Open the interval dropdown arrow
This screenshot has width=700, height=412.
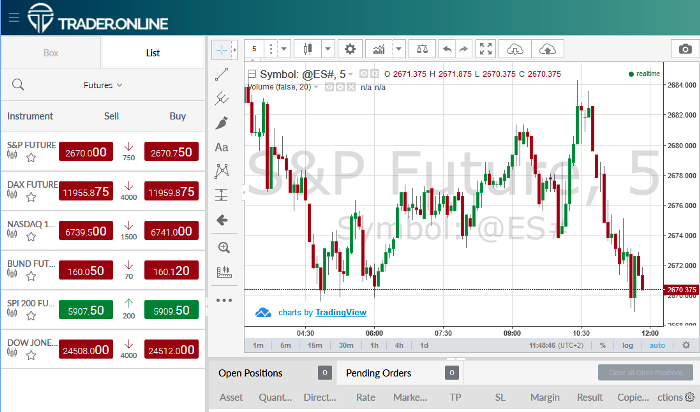pos(283,49)
